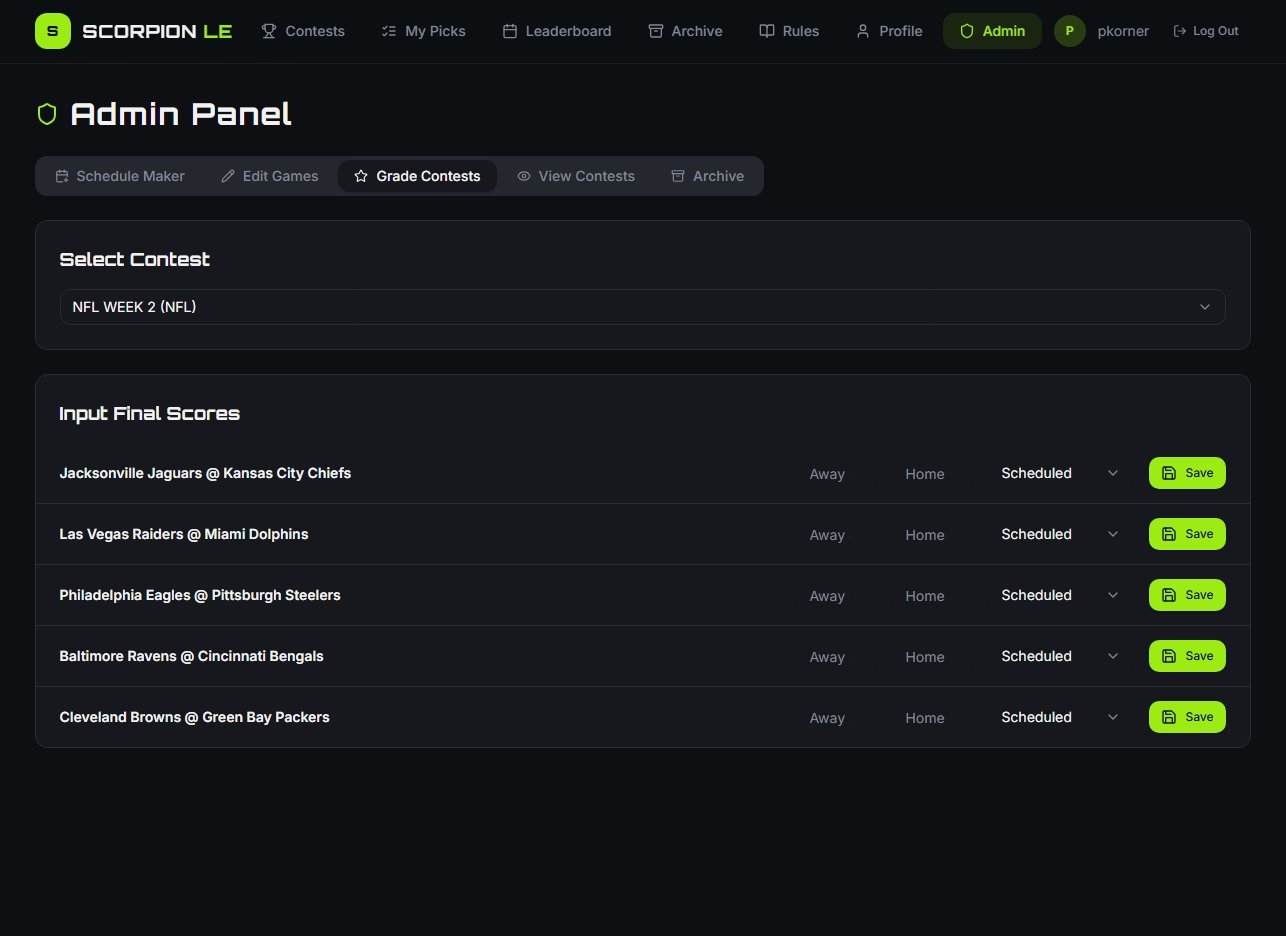Log out of the account

tap(1206, 31)
